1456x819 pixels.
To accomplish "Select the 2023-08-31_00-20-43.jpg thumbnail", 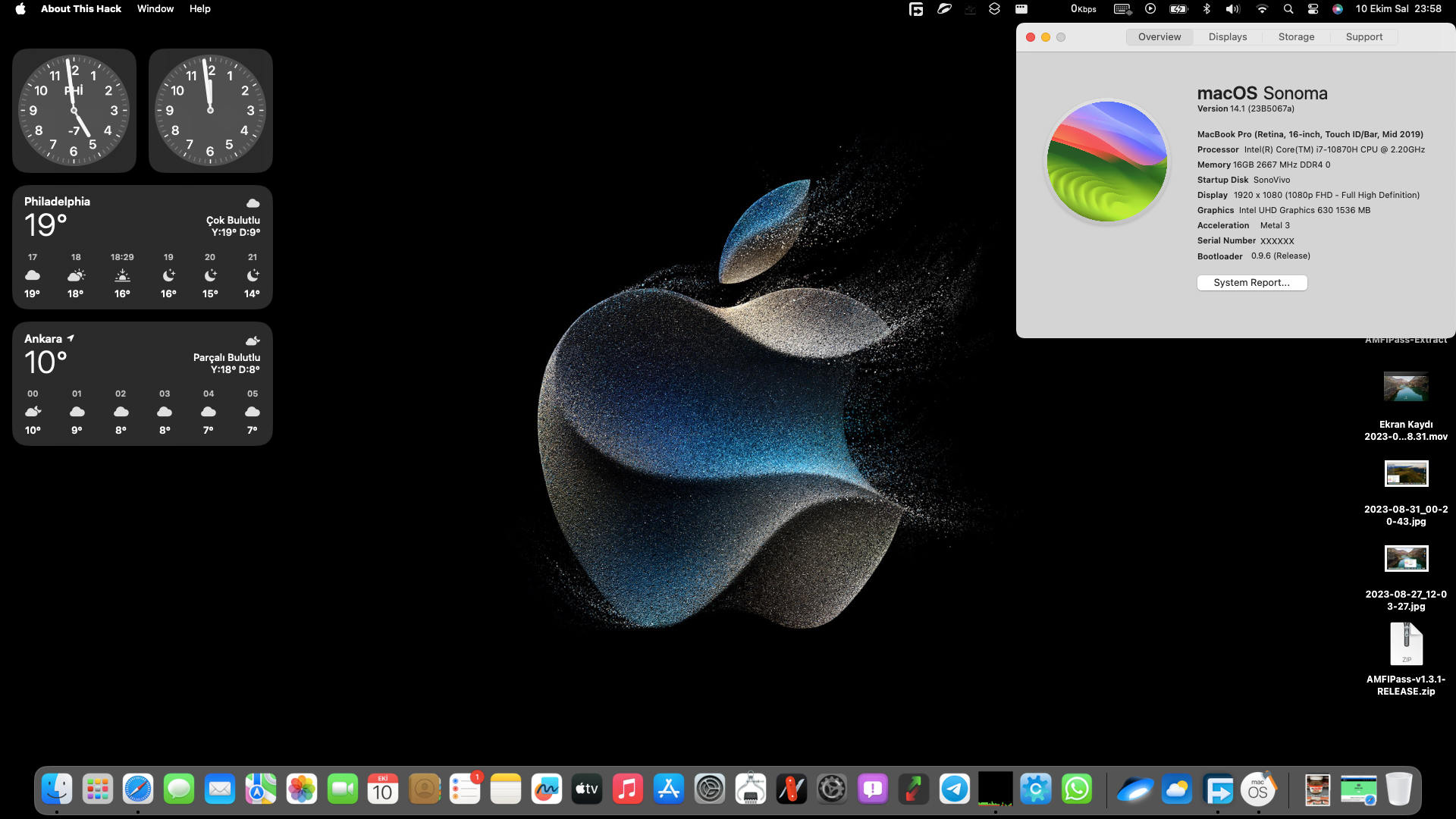I will 1406,474.
